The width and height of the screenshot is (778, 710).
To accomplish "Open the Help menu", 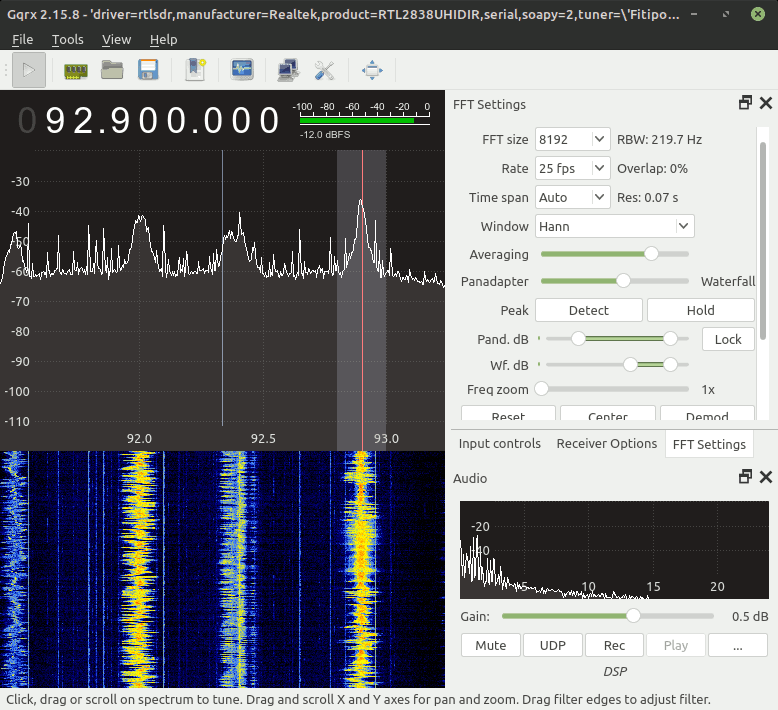I will (x=163, y=40).
